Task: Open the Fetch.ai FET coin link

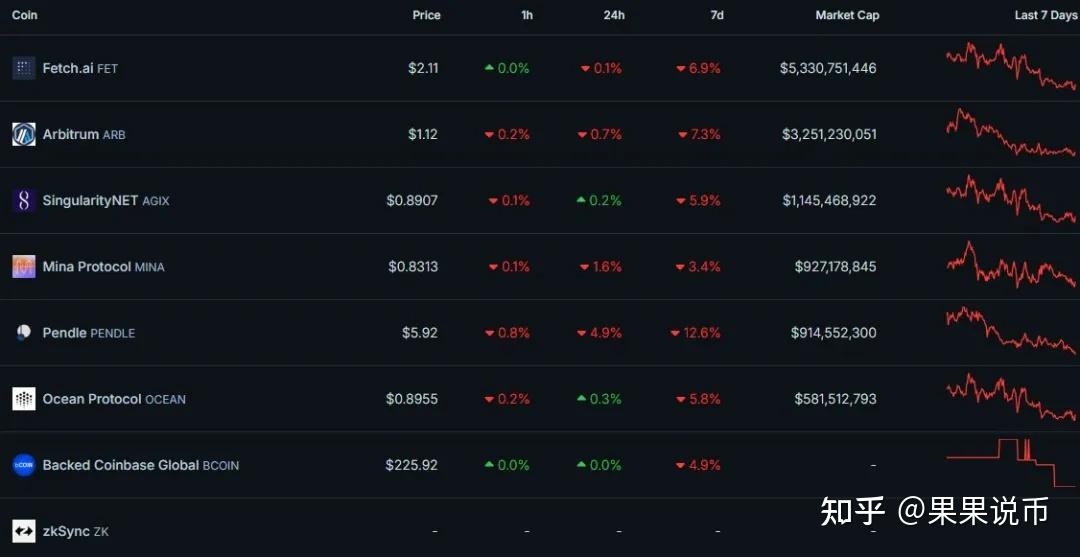Action: [x=80, y=68]
